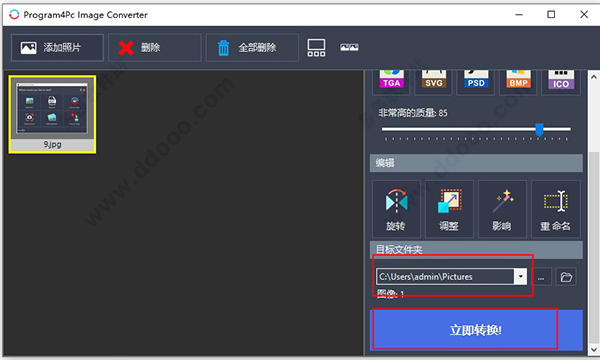Switch to small thumbnails view icon
This screenshot has width=600, height=360.
(349, 47)
